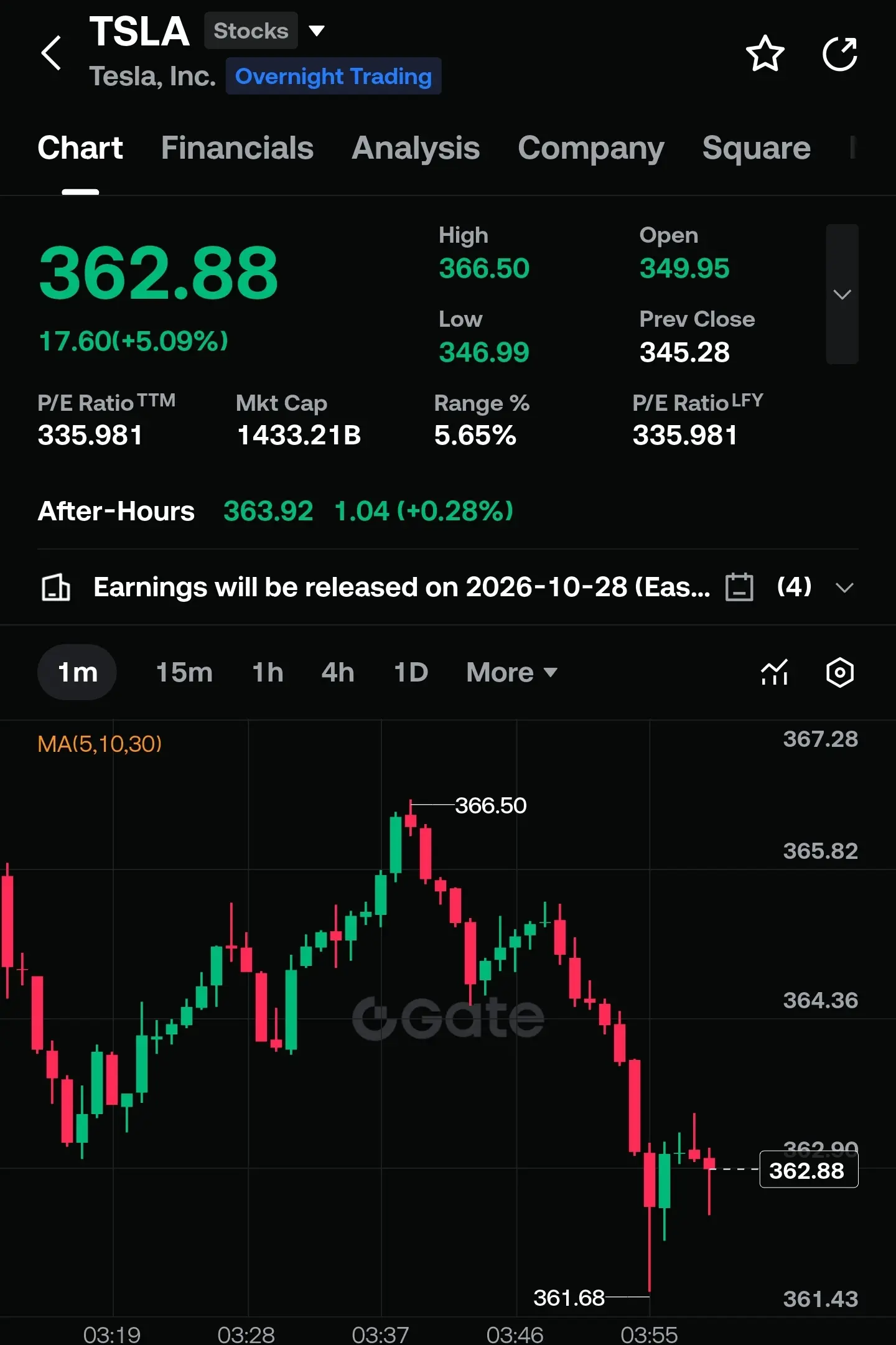This screenshot has width=896, height=1345.
Task: Tap the earnings report icon
Action: [55, 587]
